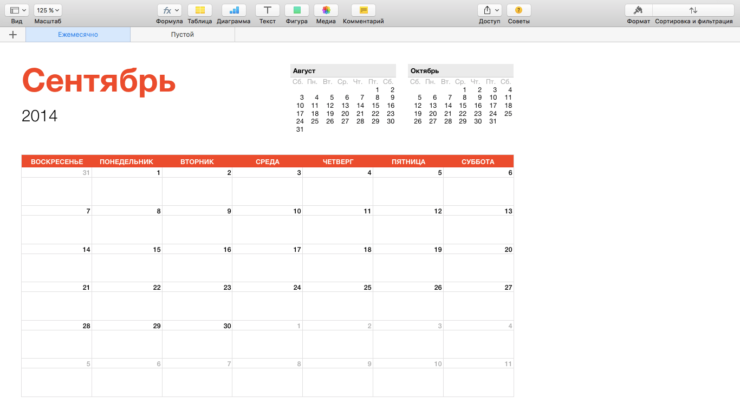Image resolution: width=740 pixels, height=416 pixels.
Task: Open the Советы tips button
Action: pyautogui.click(x=518, y=10)
